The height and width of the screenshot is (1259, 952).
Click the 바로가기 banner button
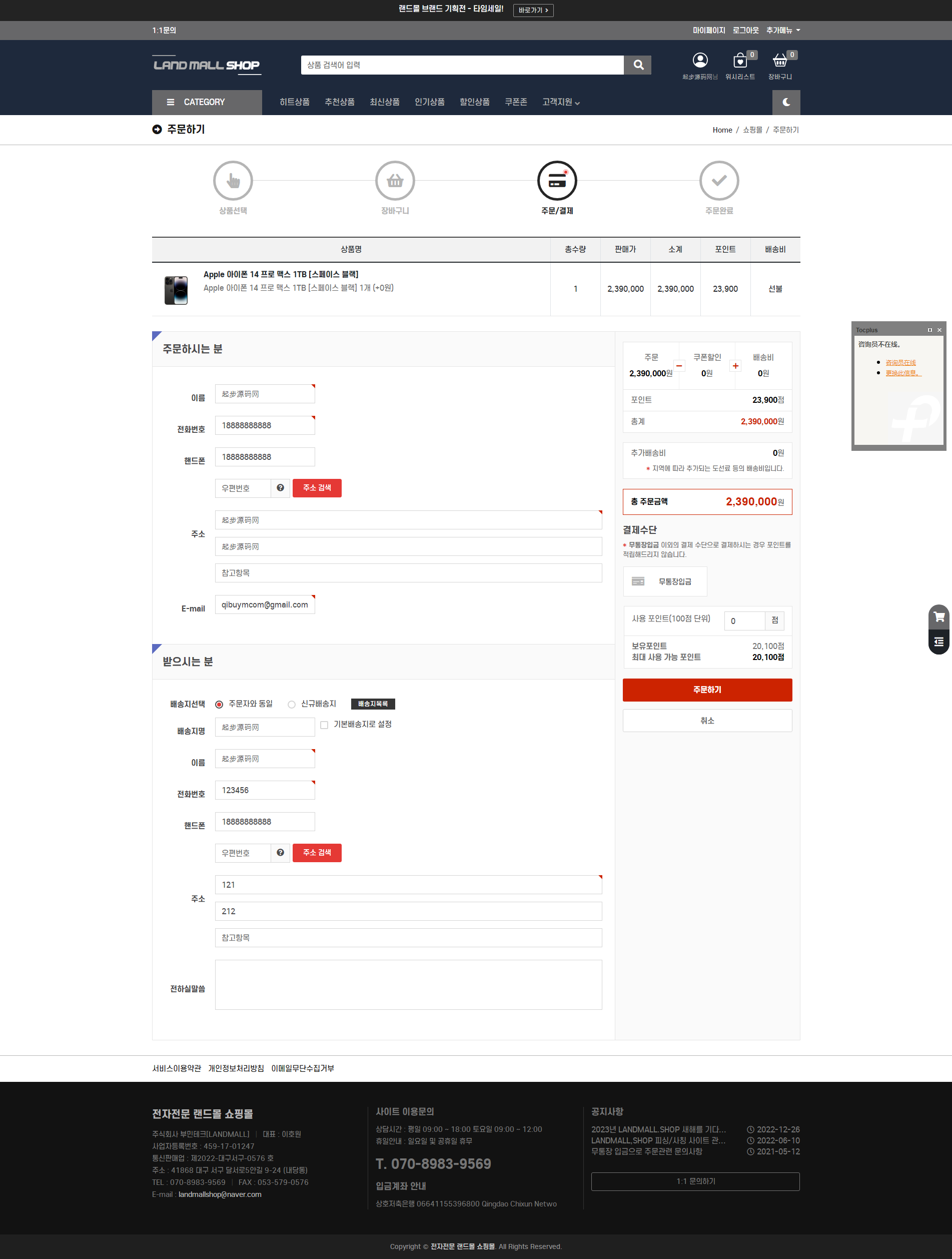pos(533,10)
